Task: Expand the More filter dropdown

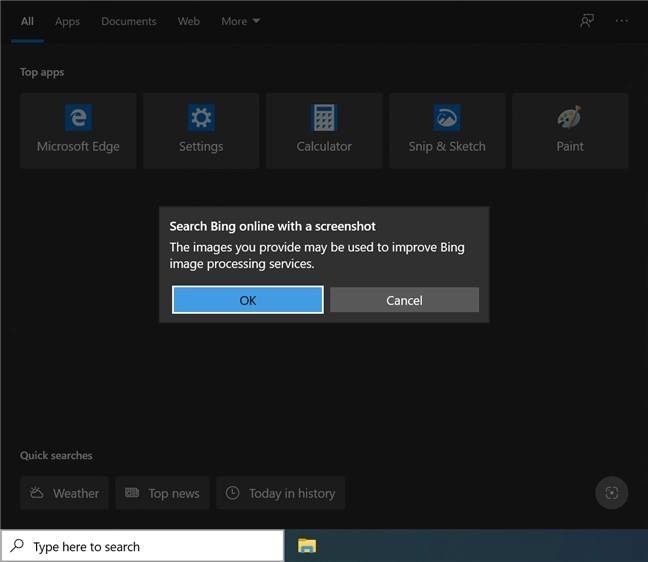Action: point(241,21)
